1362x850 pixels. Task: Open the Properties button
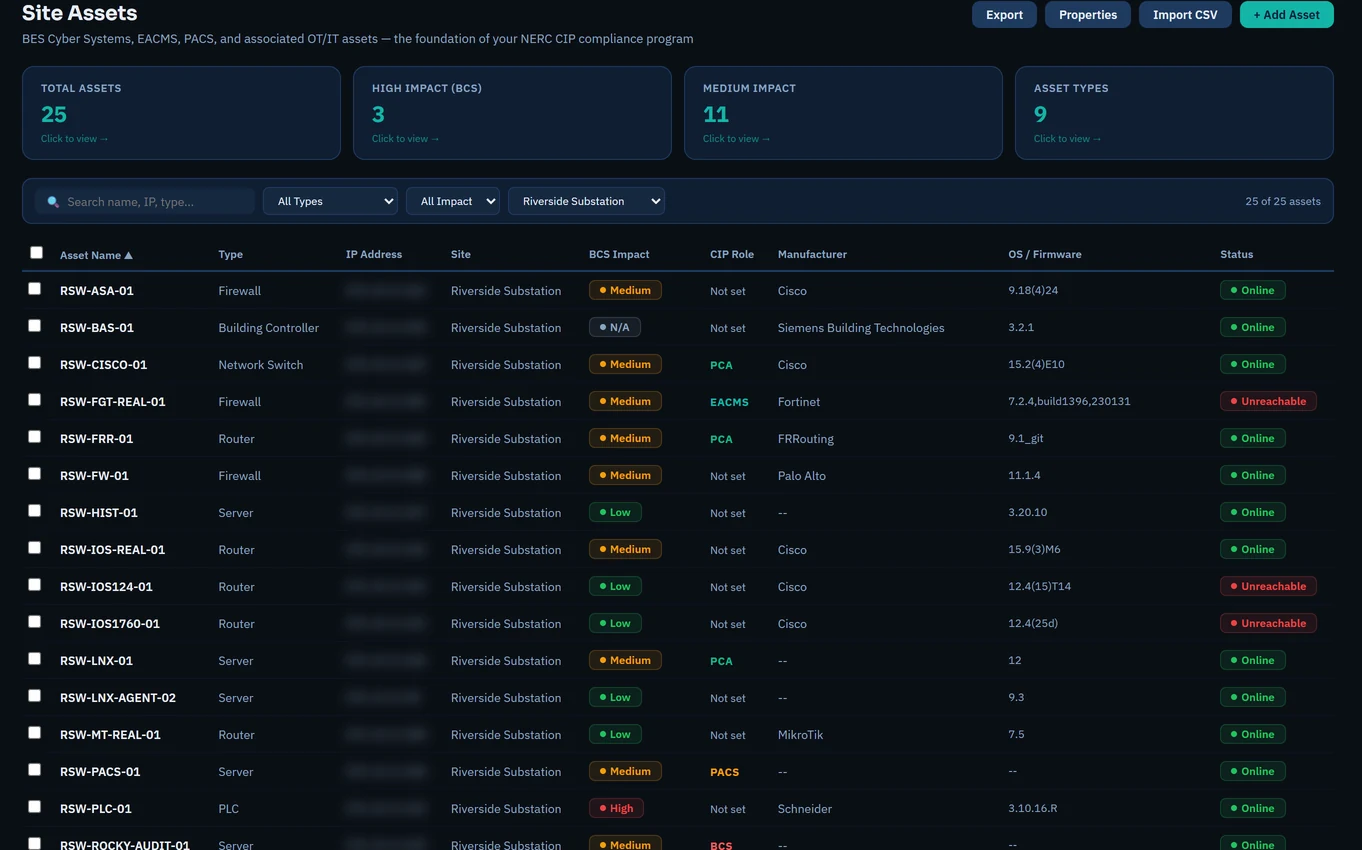point(1088,14)
